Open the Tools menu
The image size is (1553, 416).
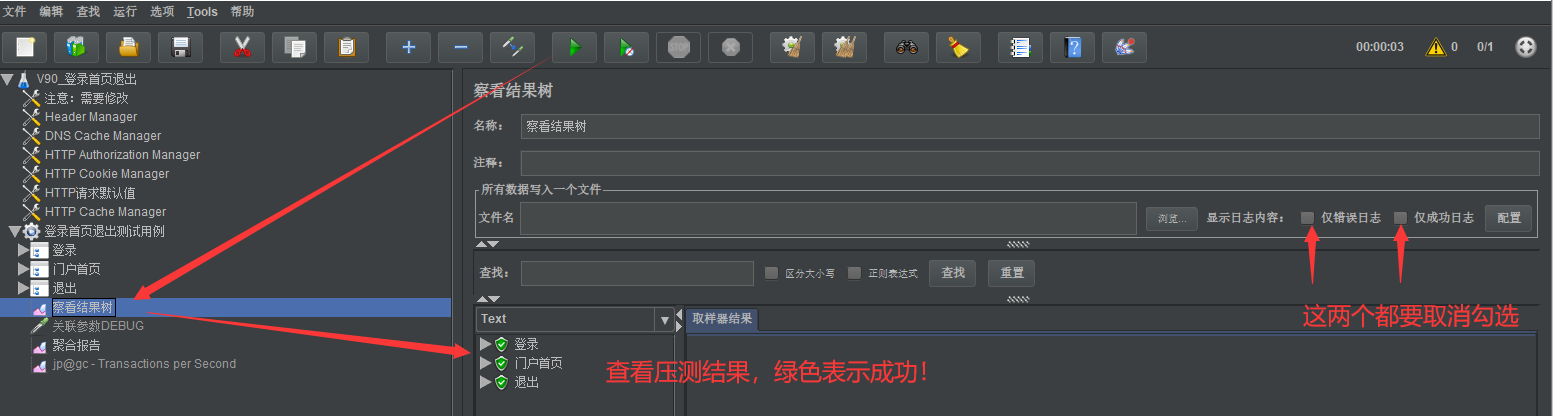tap(202, 12)
